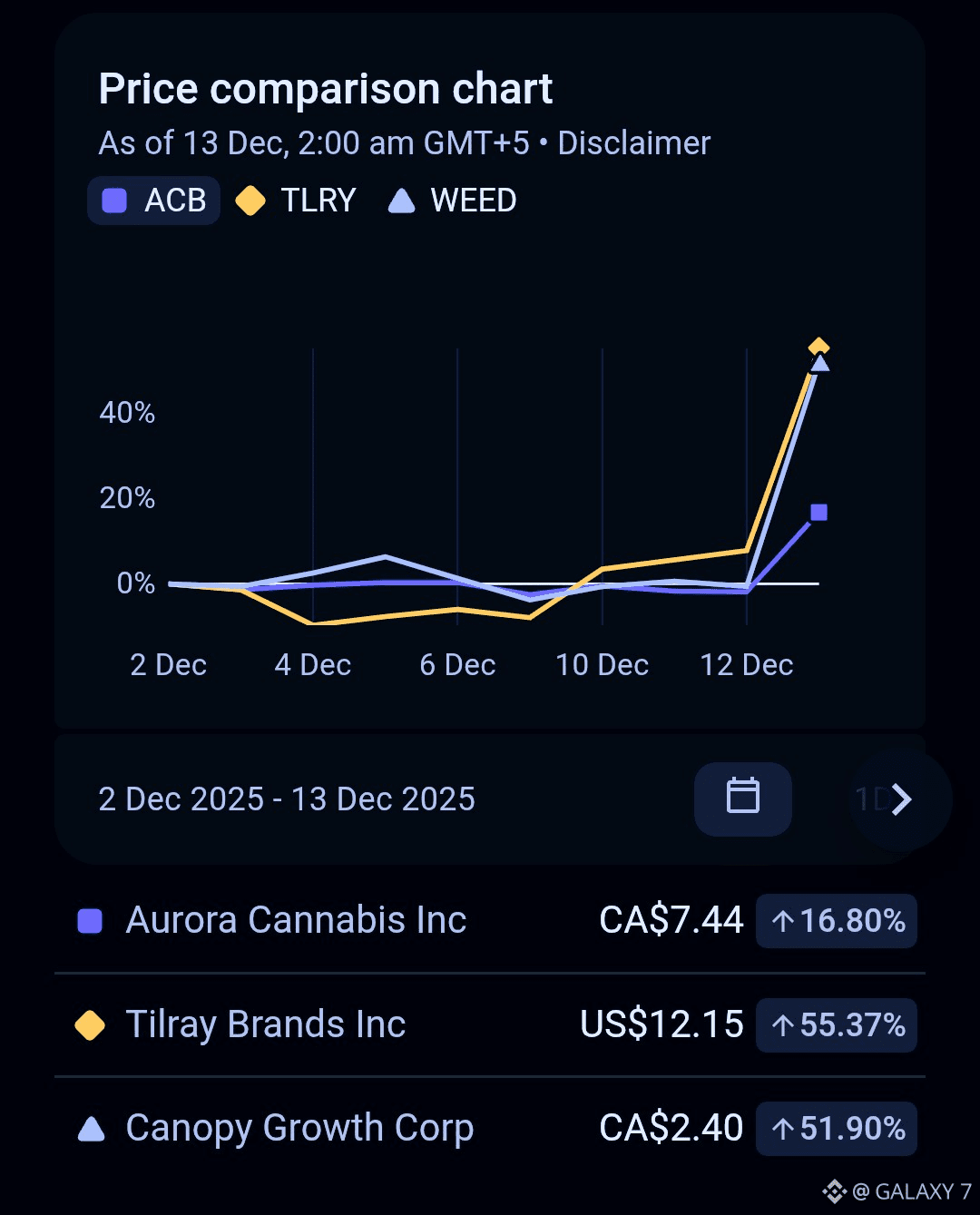Click the 55.37% change badge
This screenshot has height=1215, width=980.
pyautogui.click(x=836, y=1025)
